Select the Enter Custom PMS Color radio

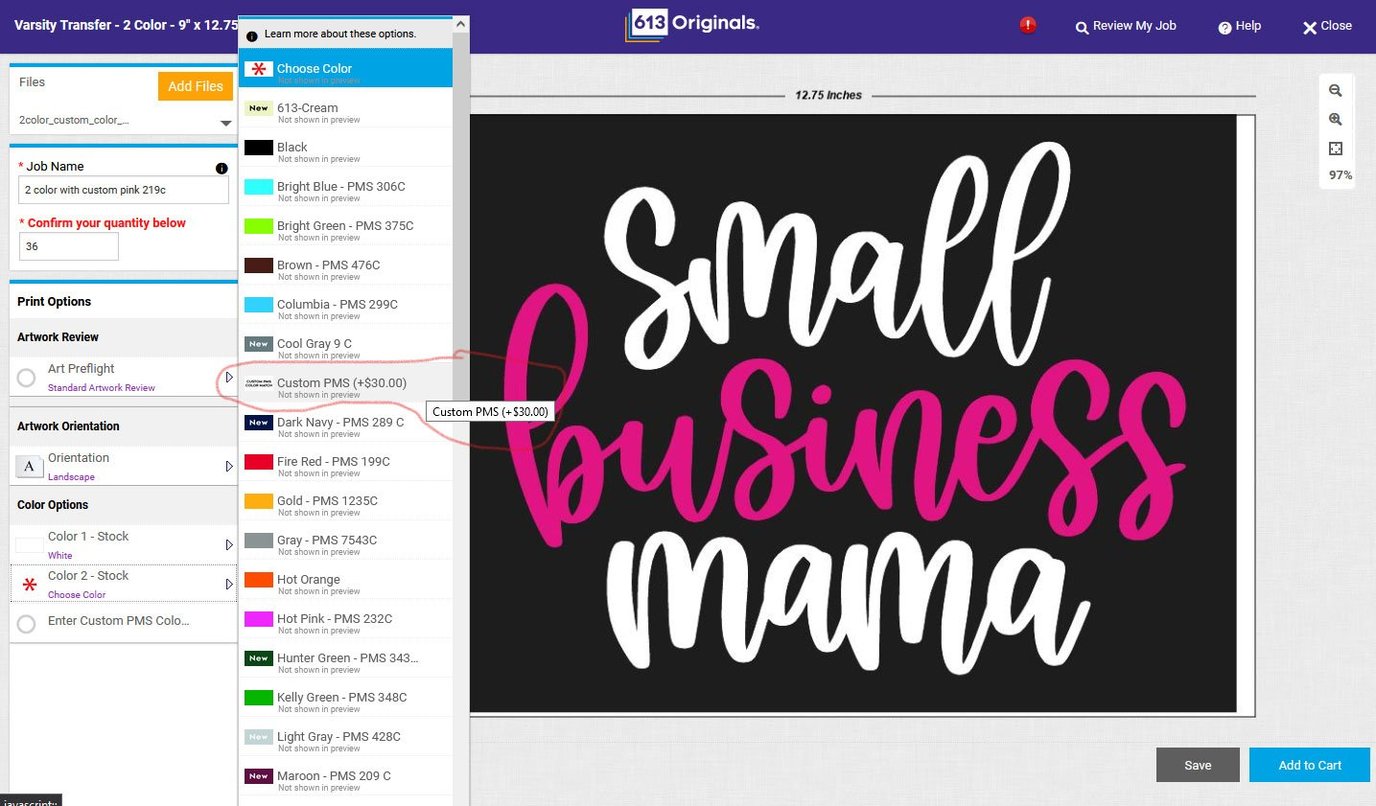27,623
